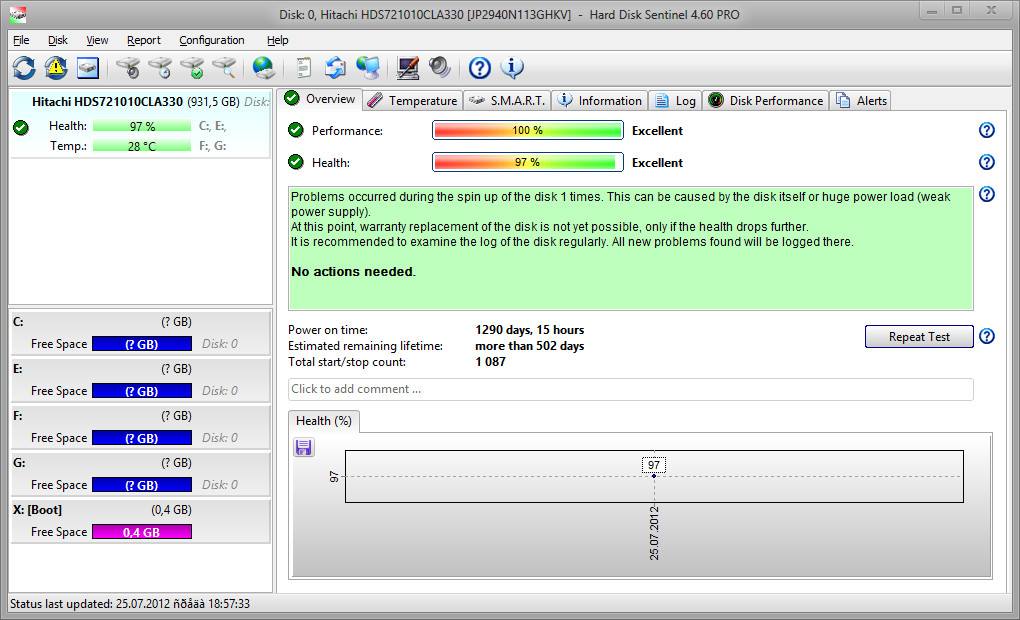Click the comment input field

tap(630, 389)
